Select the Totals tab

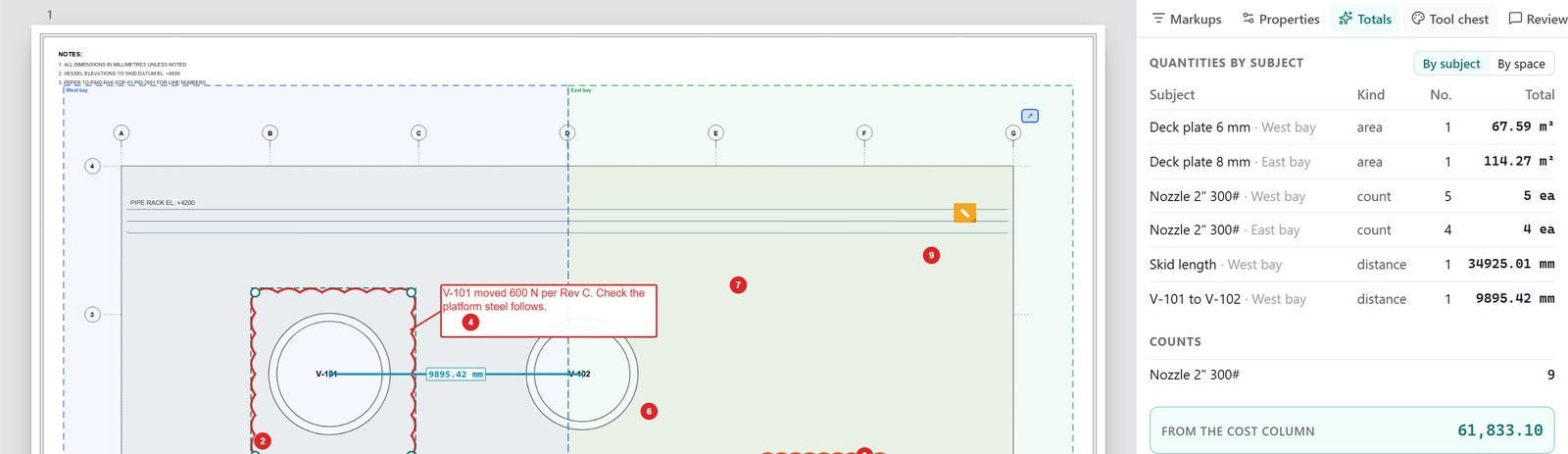point(1365,19)
